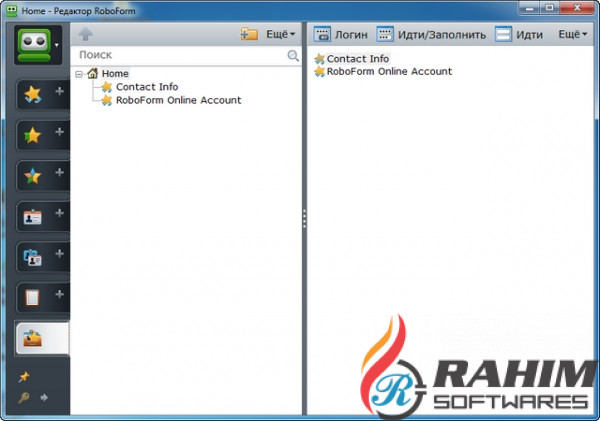Create a new folder via folder icon

[249, 34]
